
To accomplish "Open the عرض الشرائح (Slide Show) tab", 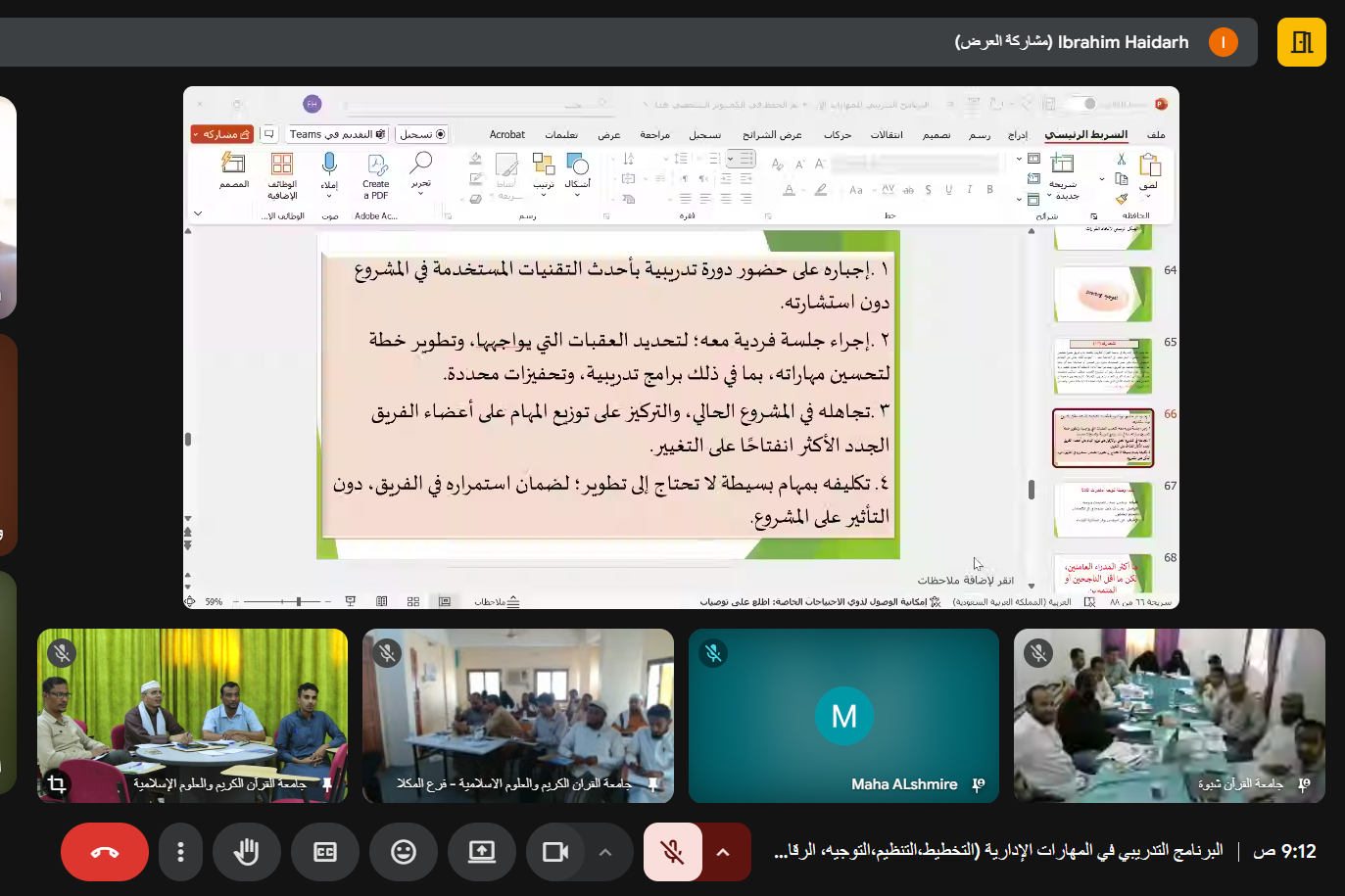I will pos(772,134).
